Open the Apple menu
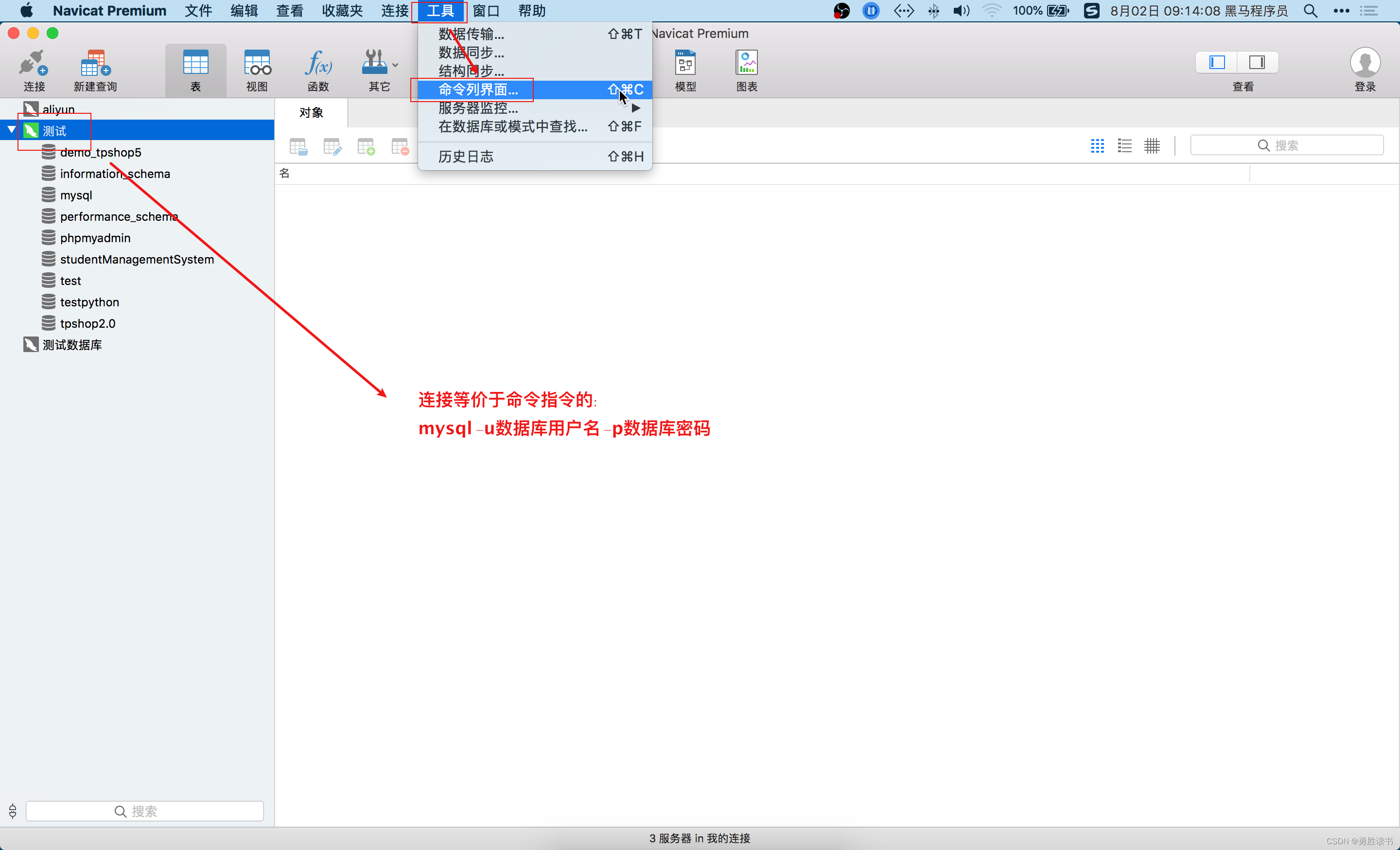The width and height of the screenshot is (1400, 850). pos(27,11)
